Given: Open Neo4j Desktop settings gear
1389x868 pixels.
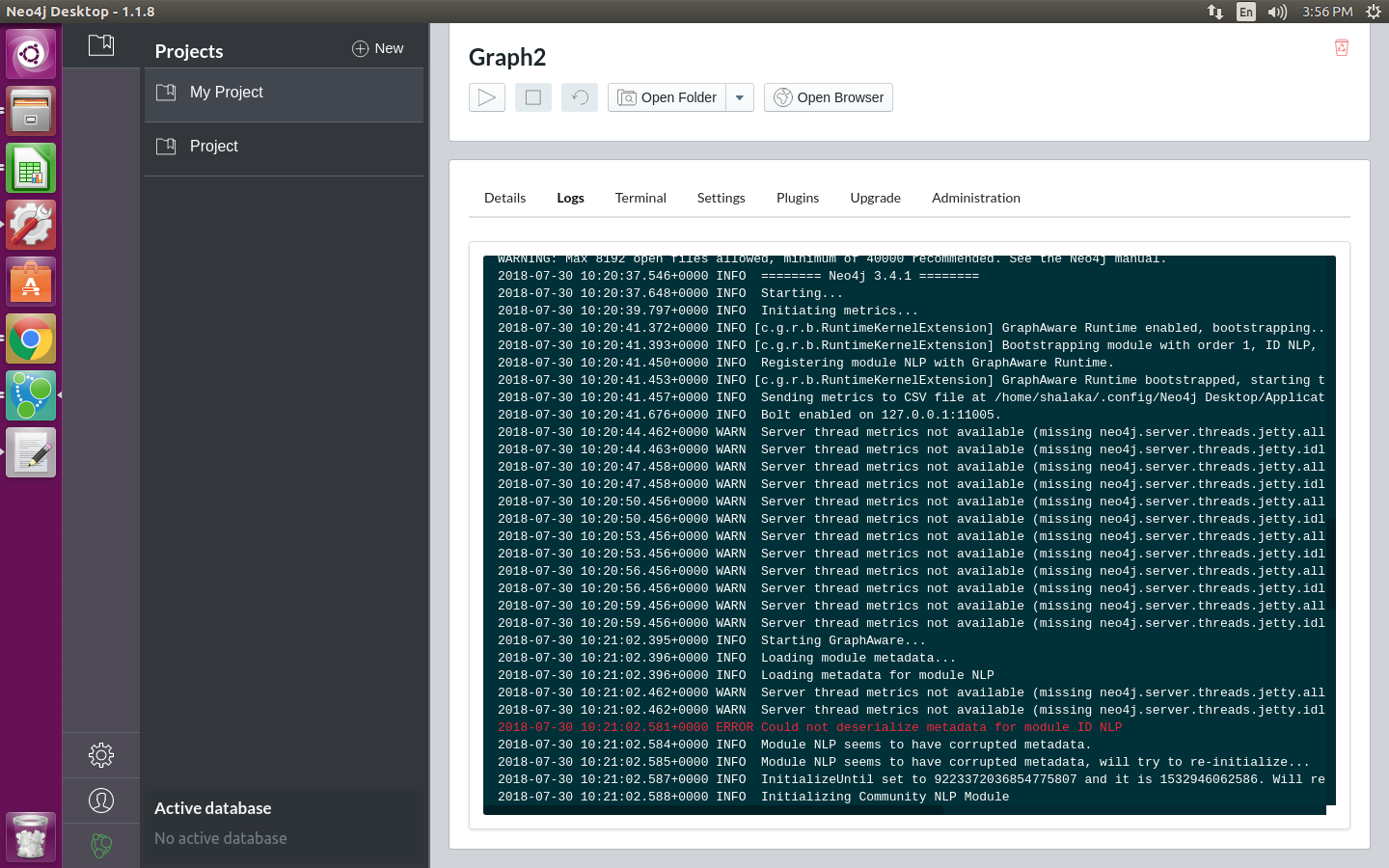Looking at the screenshot, I should [101, 755].
